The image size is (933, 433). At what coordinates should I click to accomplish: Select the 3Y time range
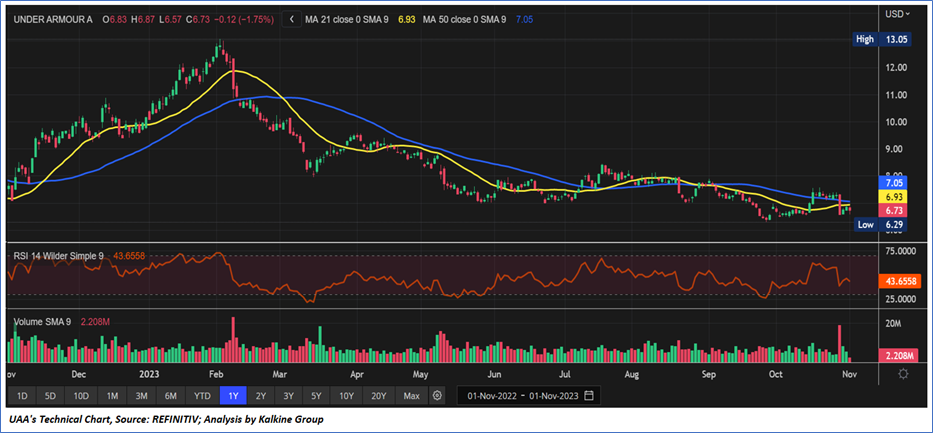tap(289, 396)
